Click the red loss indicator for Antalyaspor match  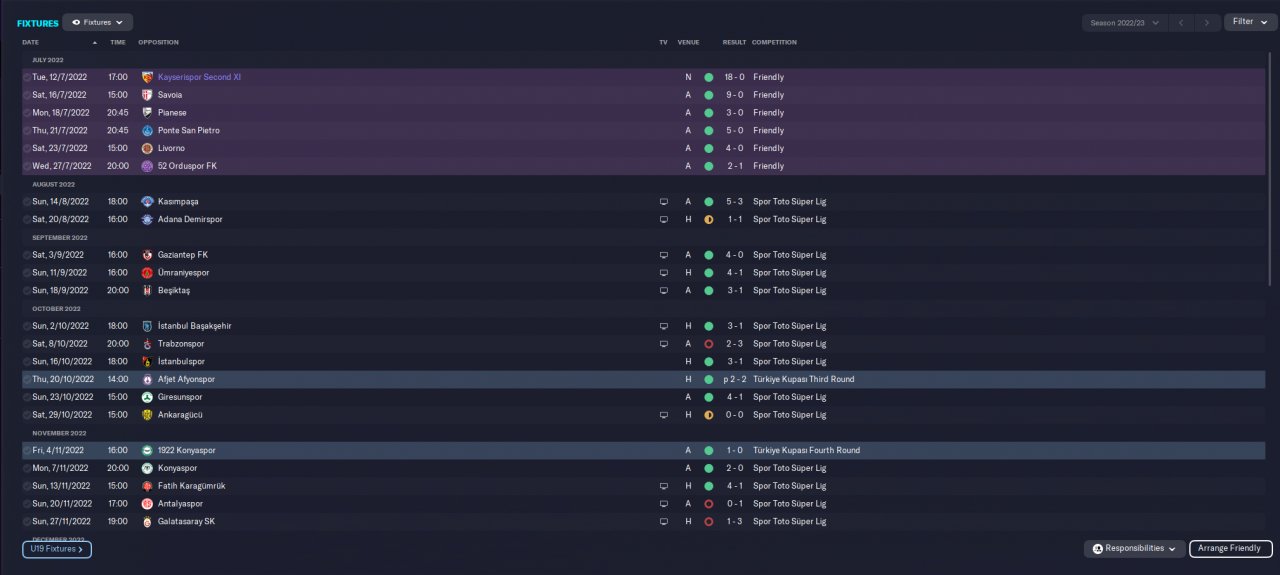tap(708, 504)
